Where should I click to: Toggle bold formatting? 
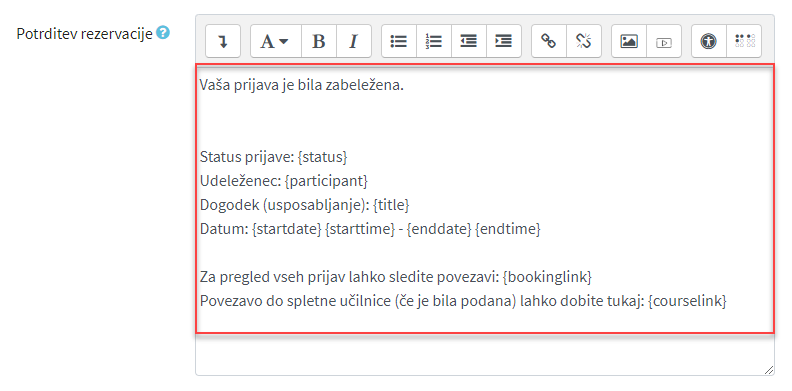319,41
